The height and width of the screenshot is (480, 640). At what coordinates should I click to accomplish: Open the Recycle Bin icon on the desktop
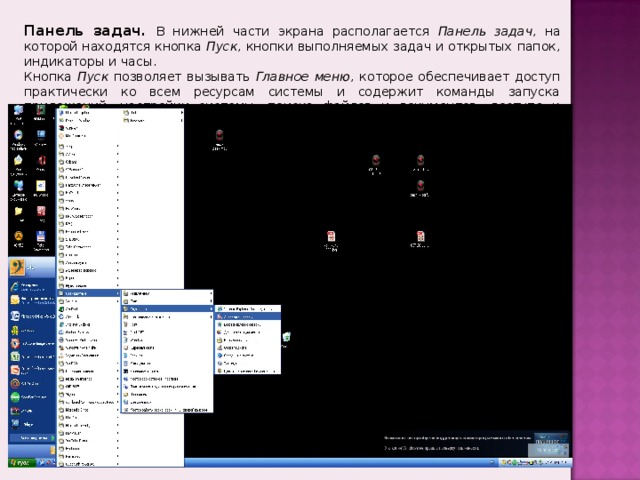pos(287,339)
